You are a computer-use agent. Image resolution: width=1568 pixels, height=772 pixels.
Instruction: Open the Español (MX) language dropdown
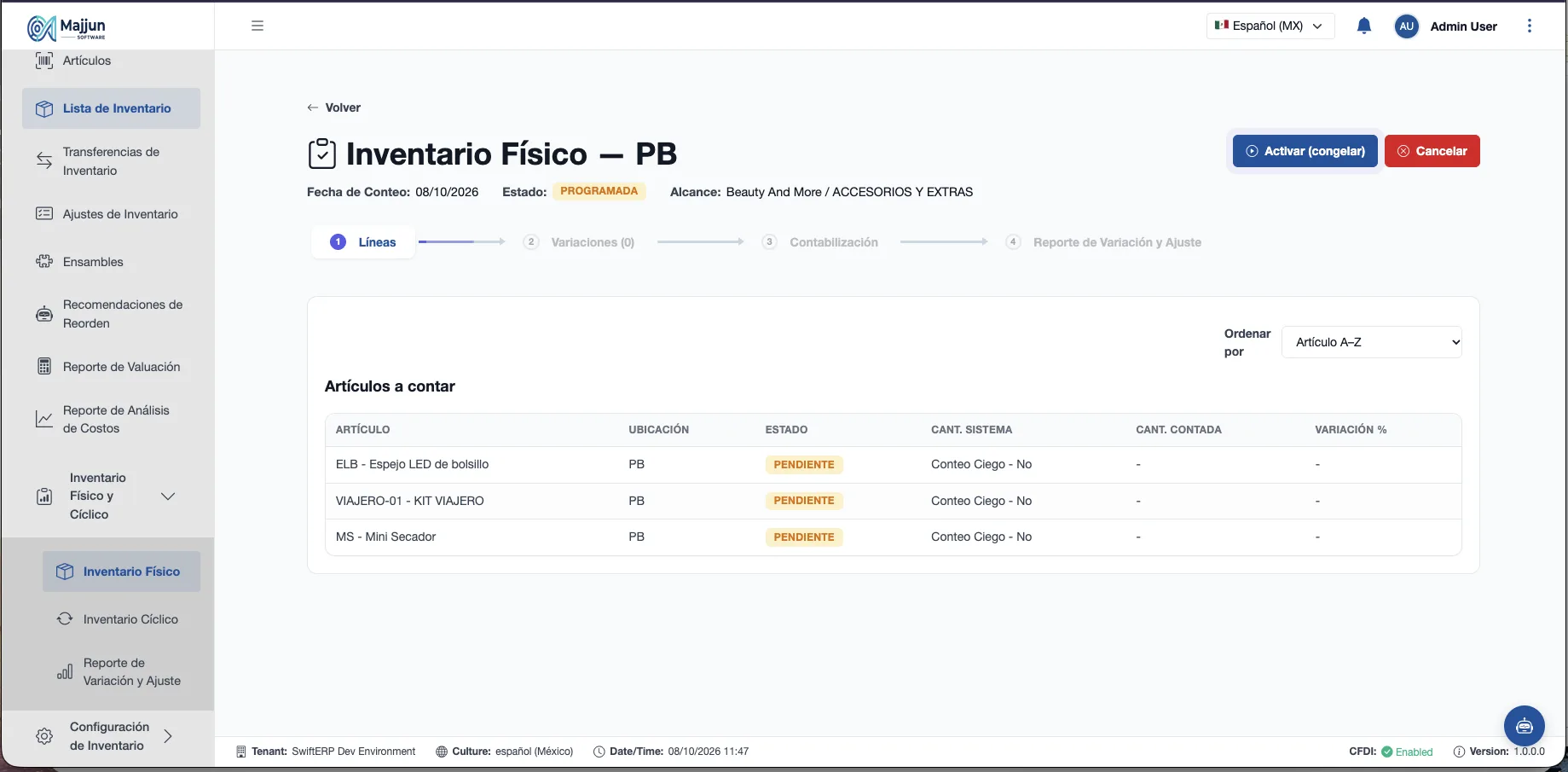pyautogui.click(x=1270, y=26)
